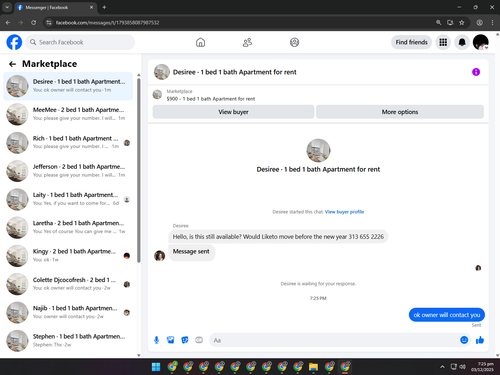Click the scroll down arrow of conversation list
The image size is (500, 375).
point(139,355)
